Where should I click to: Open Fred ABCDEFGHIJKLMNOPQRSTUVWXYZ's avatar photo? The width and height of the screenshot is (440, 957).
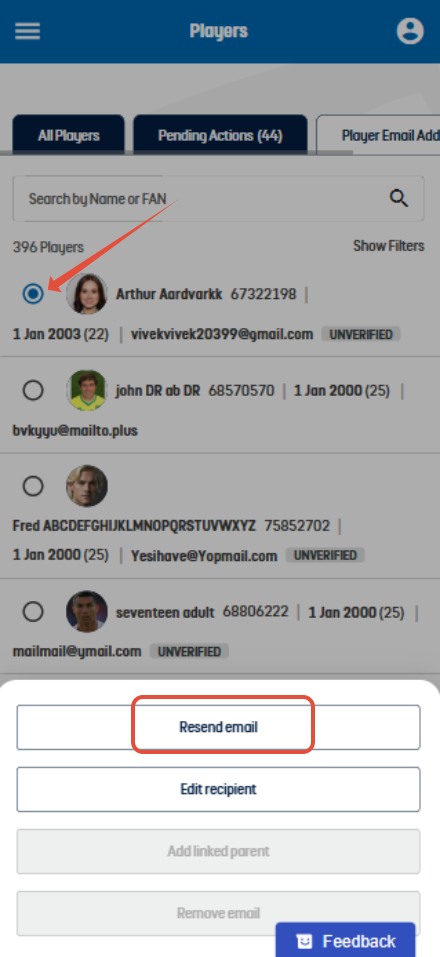(87, 486)
